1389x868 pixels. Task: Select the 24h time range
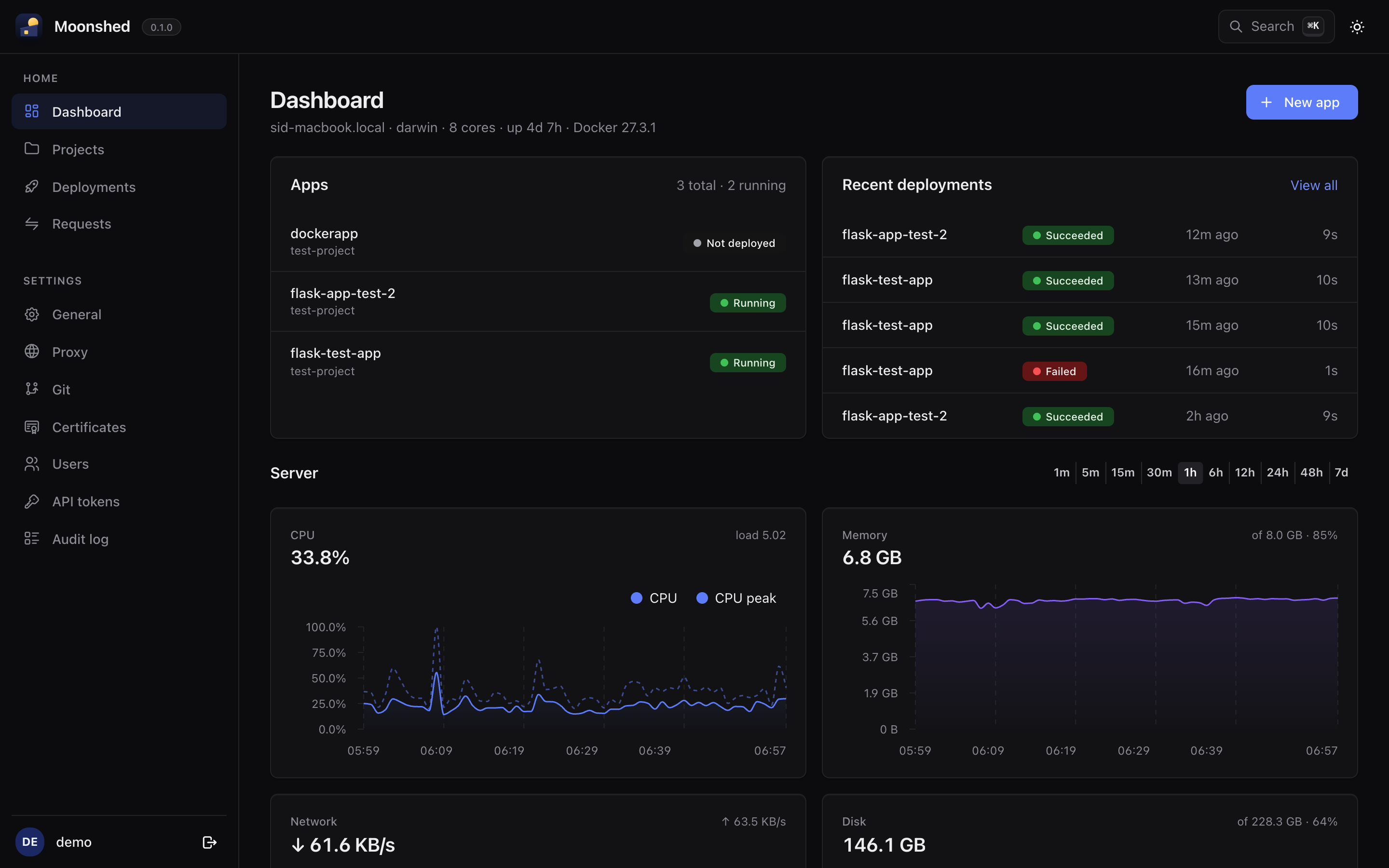point(1277,473)
